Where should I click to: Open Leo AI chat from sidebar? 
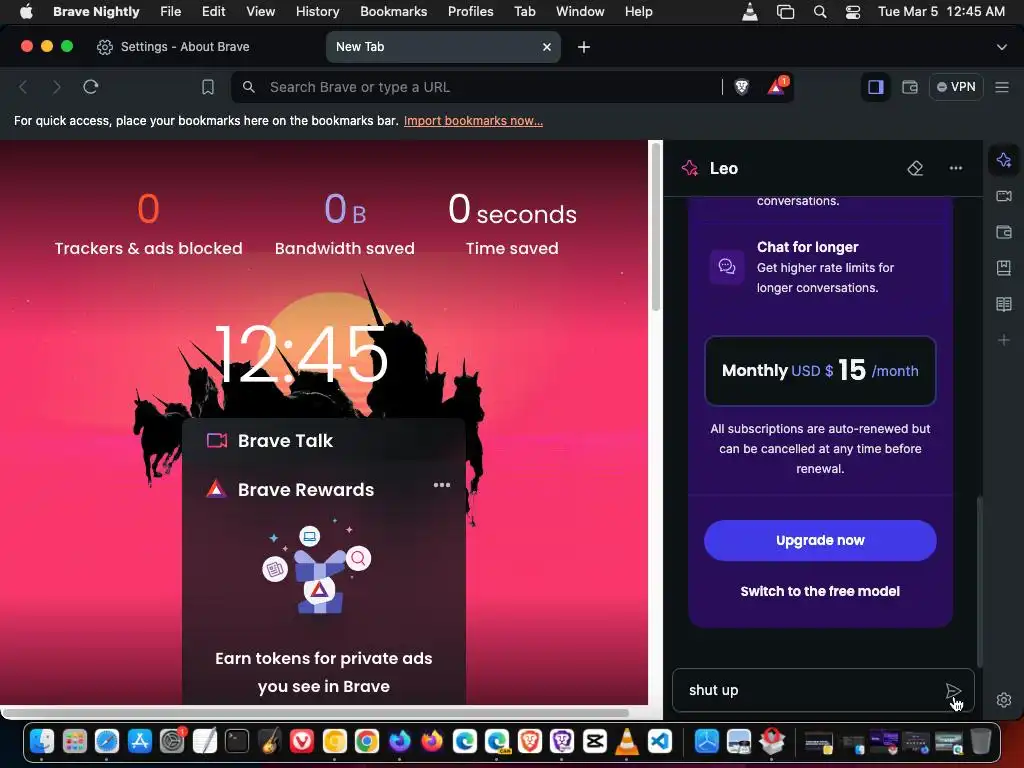click(1004, 161)
